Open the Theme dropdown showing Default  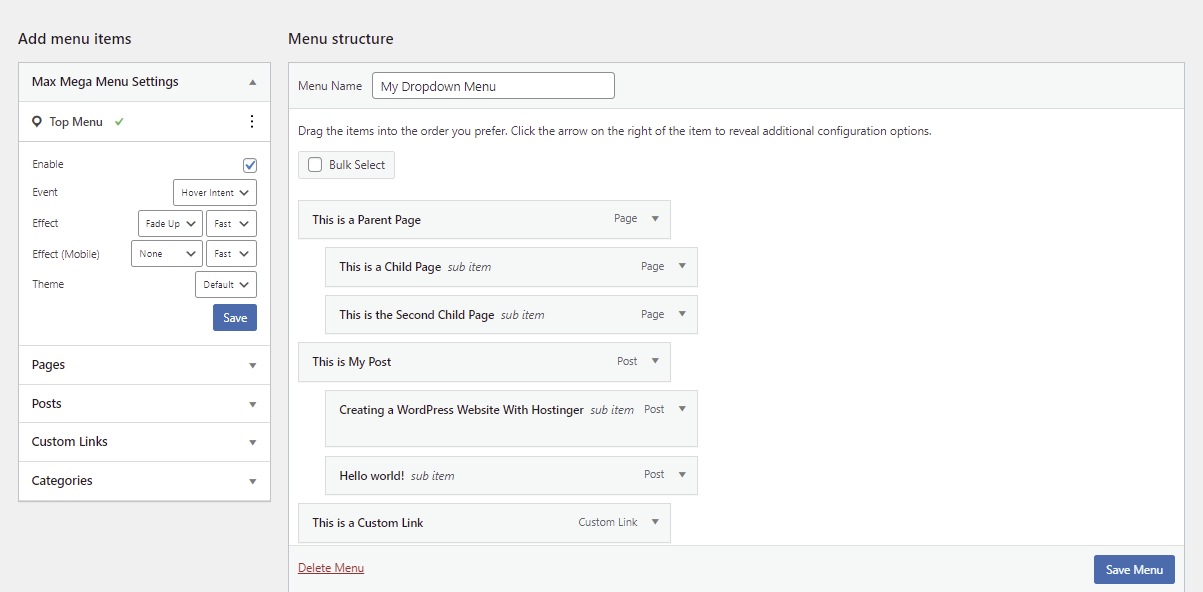(225, 284)
